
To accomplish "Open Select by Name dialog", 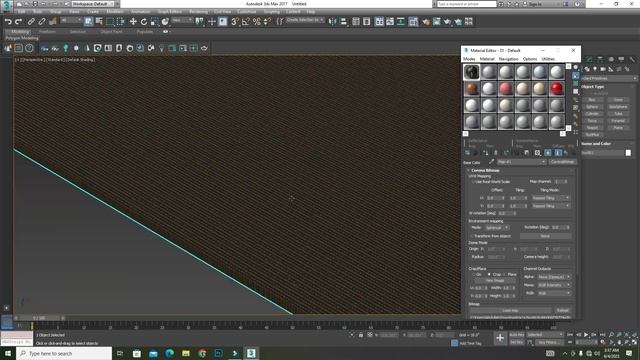I will [x=99, y=22].
